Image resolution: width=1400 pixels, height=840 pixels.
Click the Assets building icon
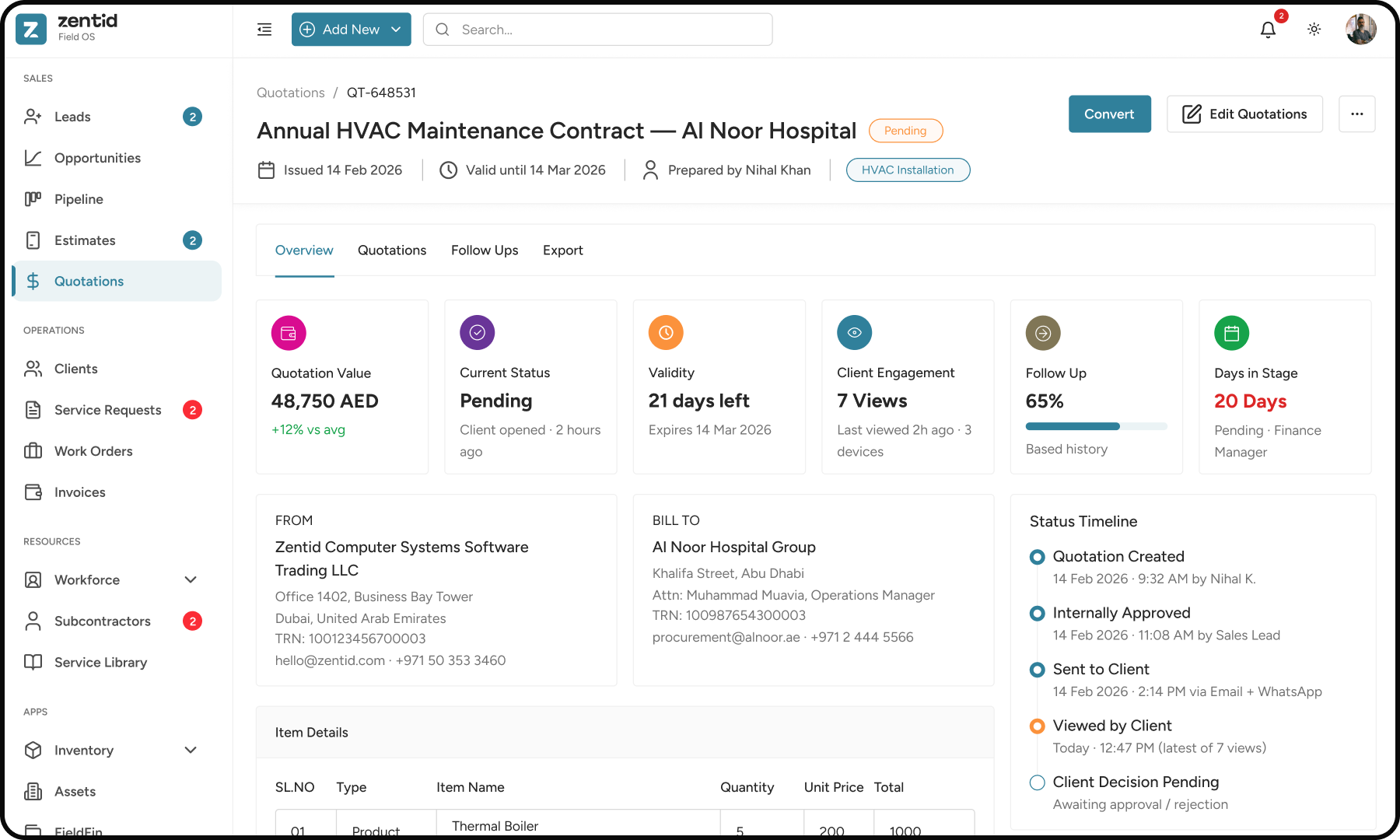point(33,791)
